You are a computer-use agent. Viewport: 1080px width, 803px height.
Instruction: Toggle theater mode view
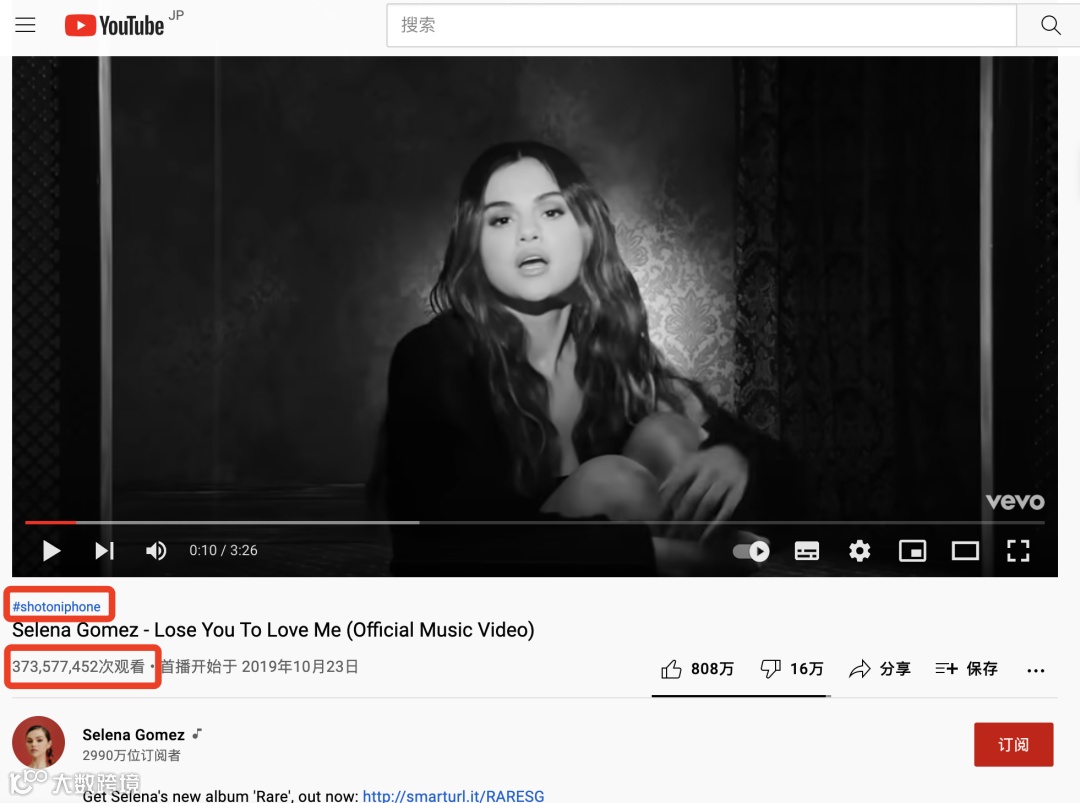pos(965,551)
